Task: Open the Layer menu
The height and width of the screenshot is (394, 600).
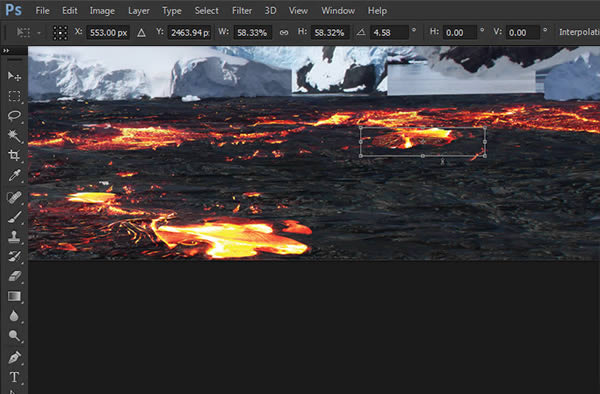Action: [139, 11]
